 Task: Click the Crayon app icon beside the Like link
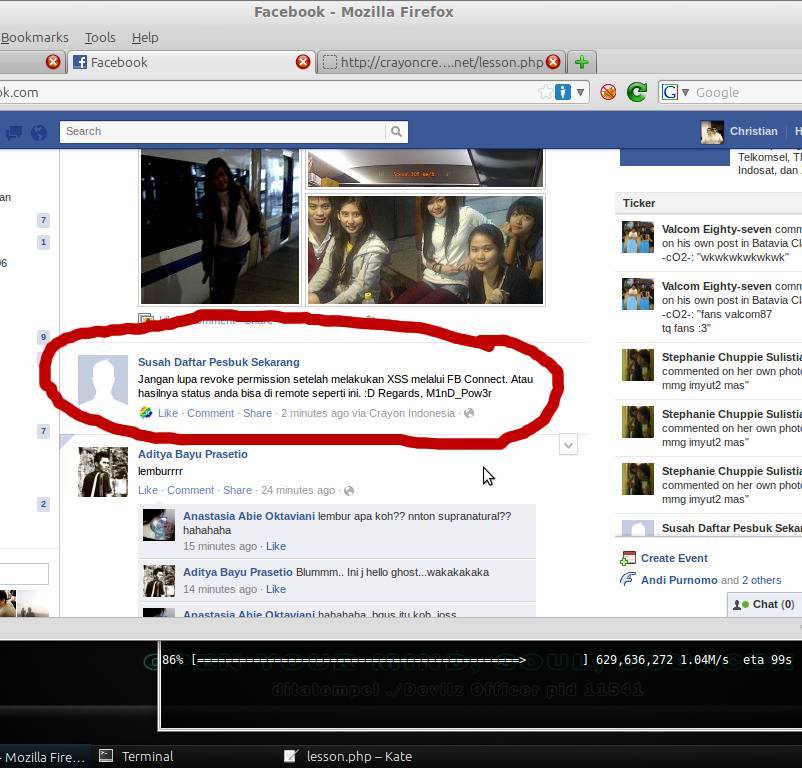(x=146, y=413)
